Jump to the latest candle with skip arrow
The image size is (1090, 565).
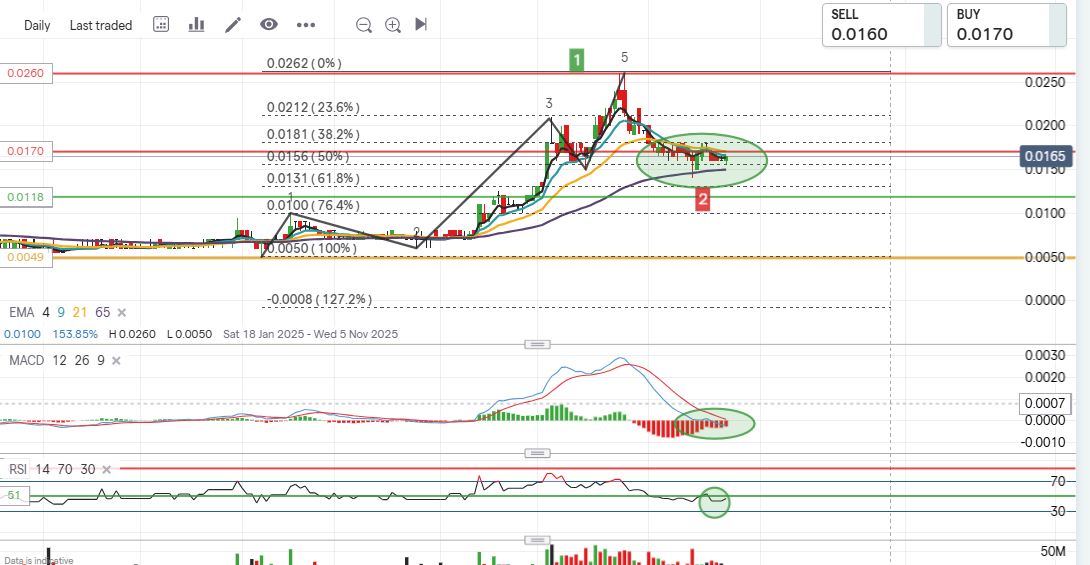(x=421, y=25)
